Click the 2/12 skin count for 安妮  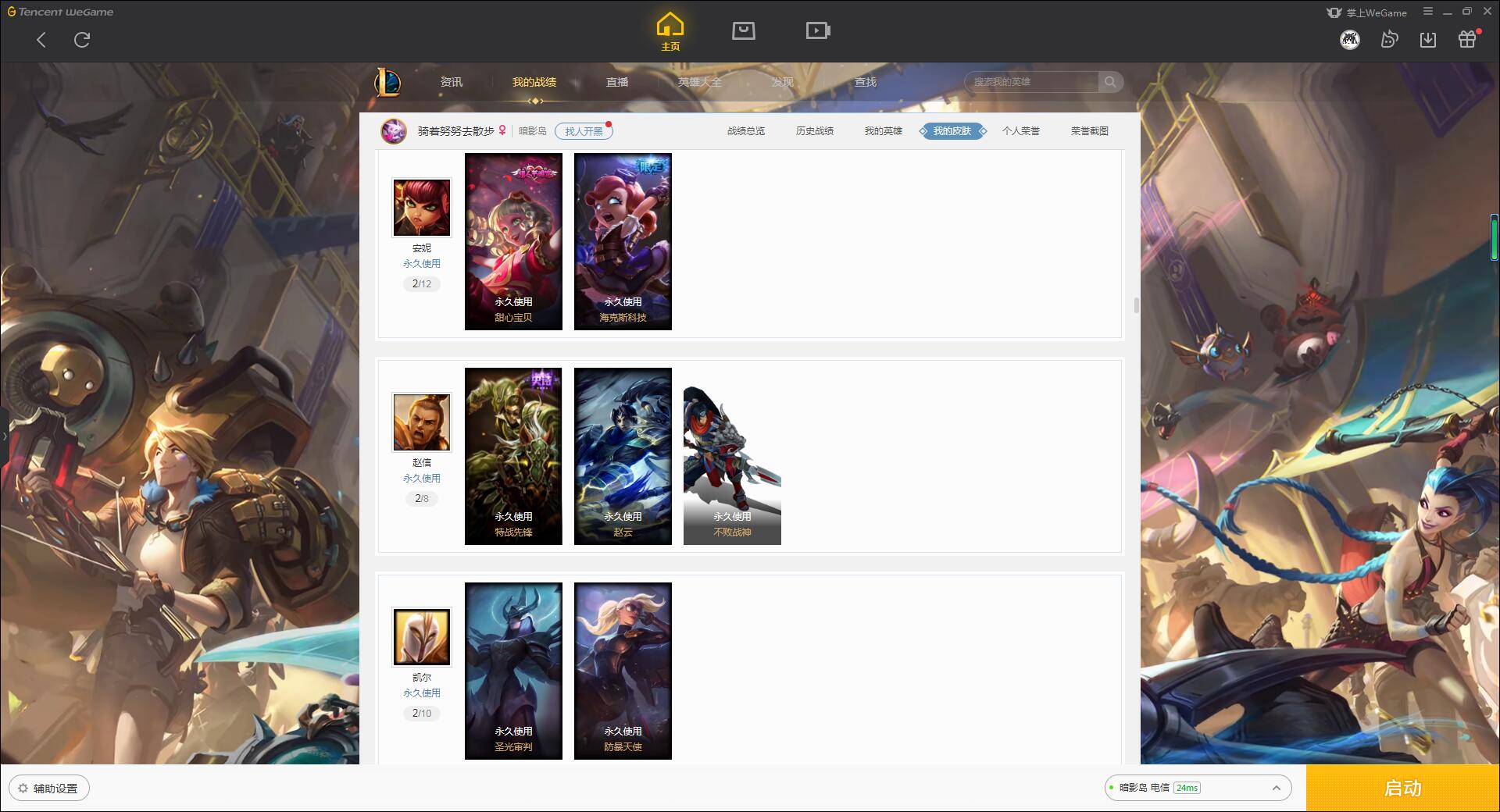pyautogui.click(x=422, y=284)
